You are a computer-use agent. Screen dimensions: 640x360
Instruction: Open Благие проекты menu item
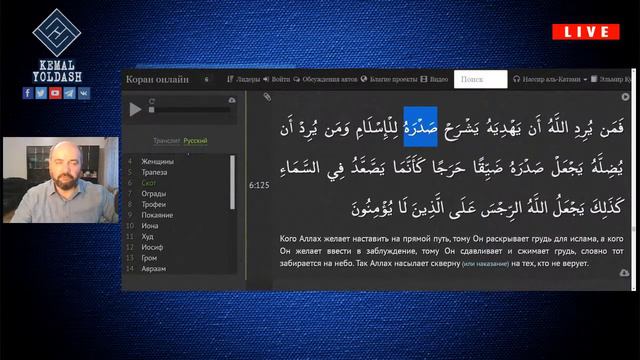[389, 79]
